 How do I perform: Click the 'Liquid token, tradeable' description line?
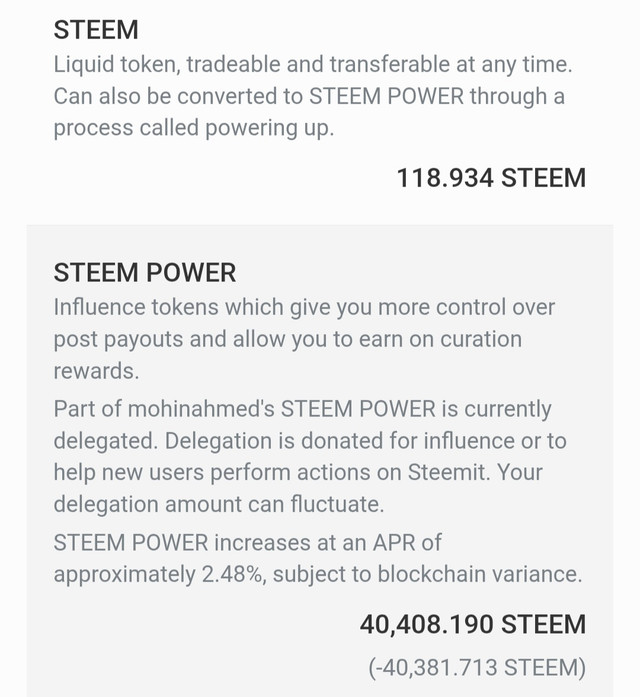click(x=313, y=64)
